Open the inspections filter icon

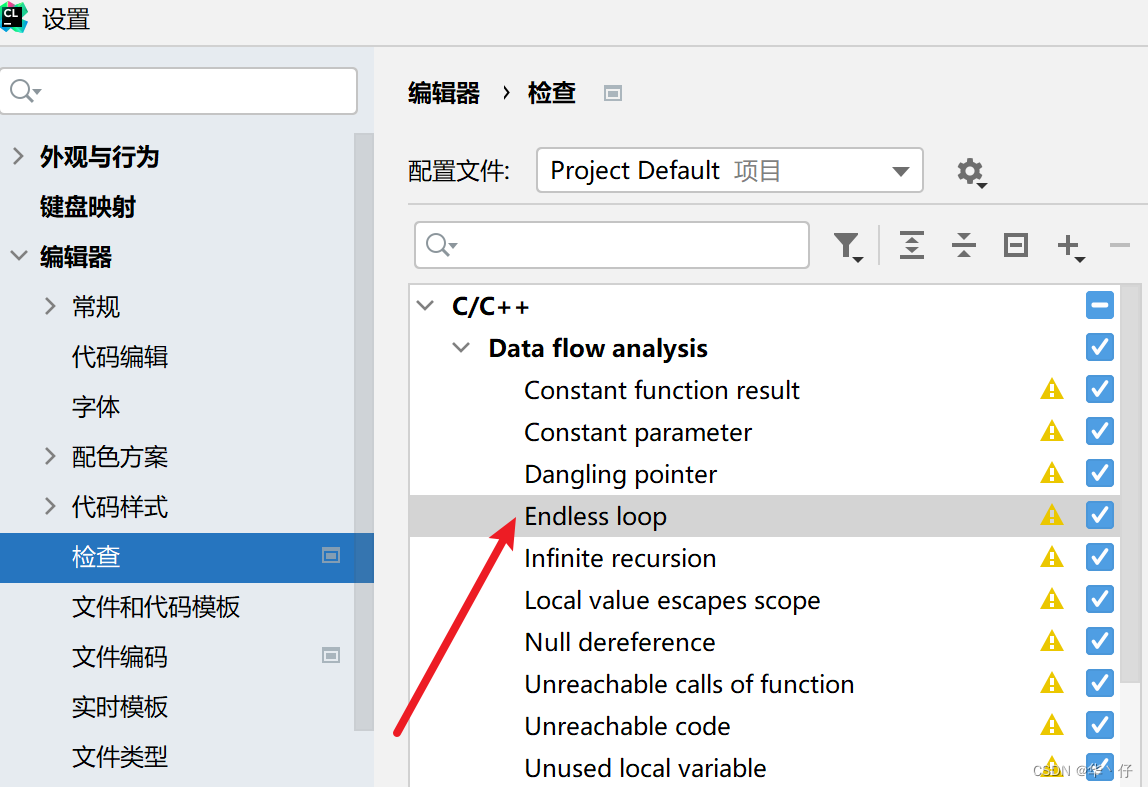coord(848,245)
